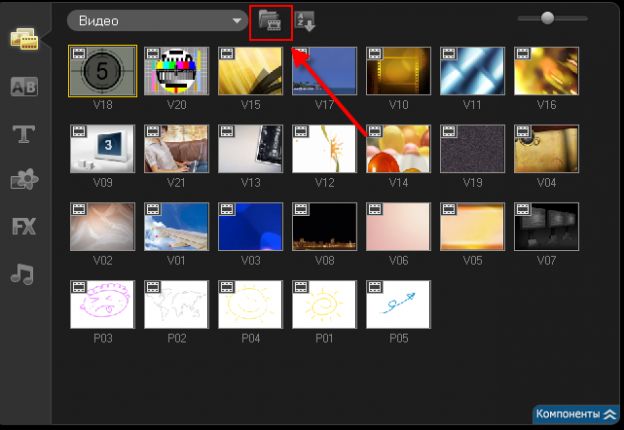Select the V14 balloons thumbnail
The image size is (624, 430).
[x=398, y=149]
